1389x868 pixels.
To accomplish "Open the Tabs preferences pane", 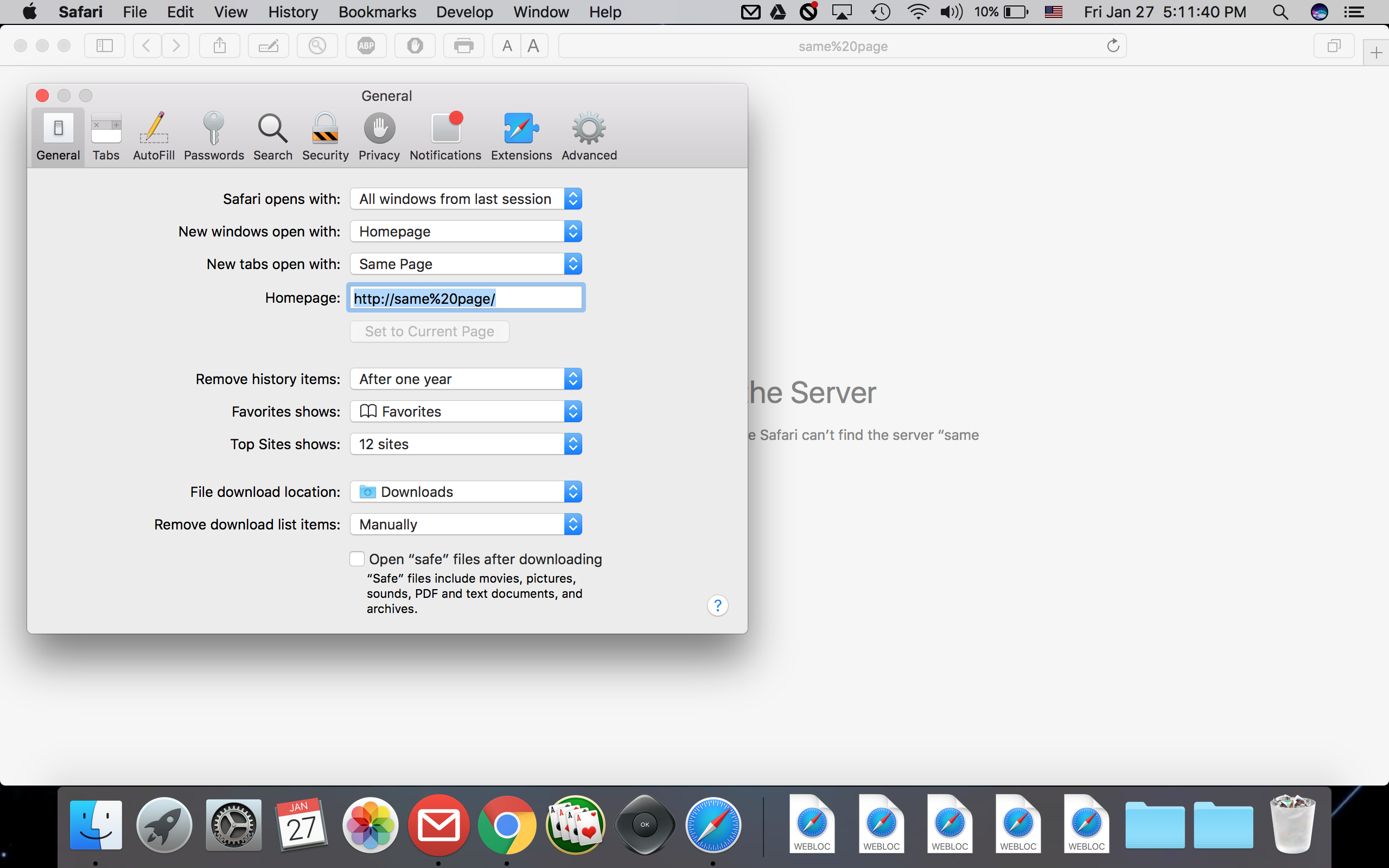I will click(106, 137).
